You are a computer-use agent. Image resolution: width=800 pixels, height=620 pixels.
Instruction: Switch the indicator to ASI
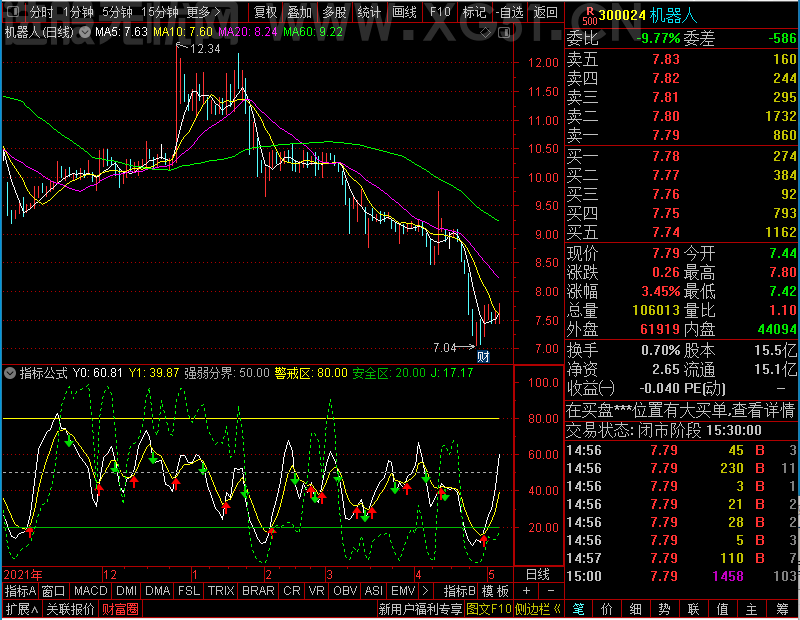(373, 591)
